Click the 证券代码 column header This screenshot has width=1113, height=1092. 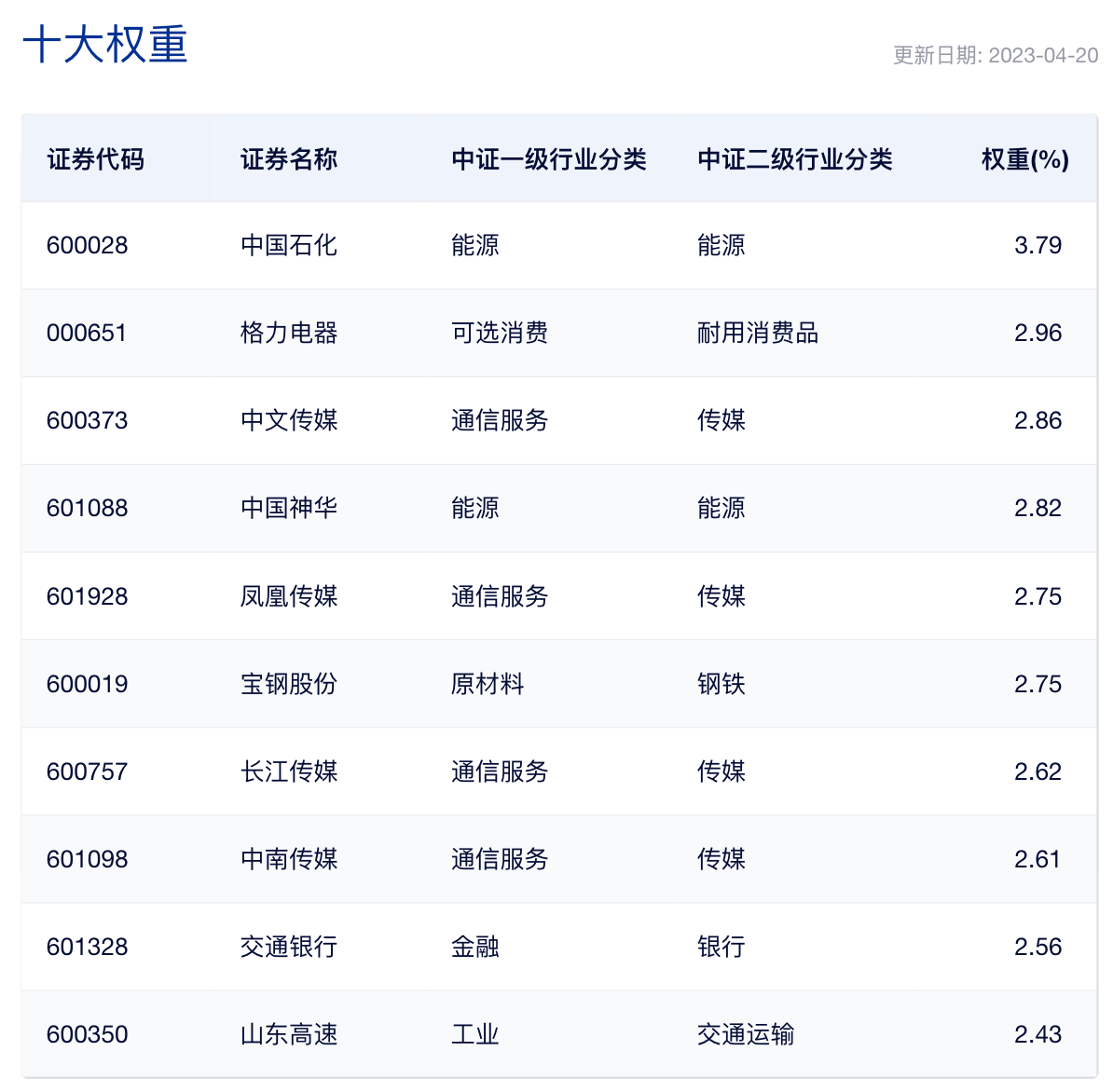96,159
